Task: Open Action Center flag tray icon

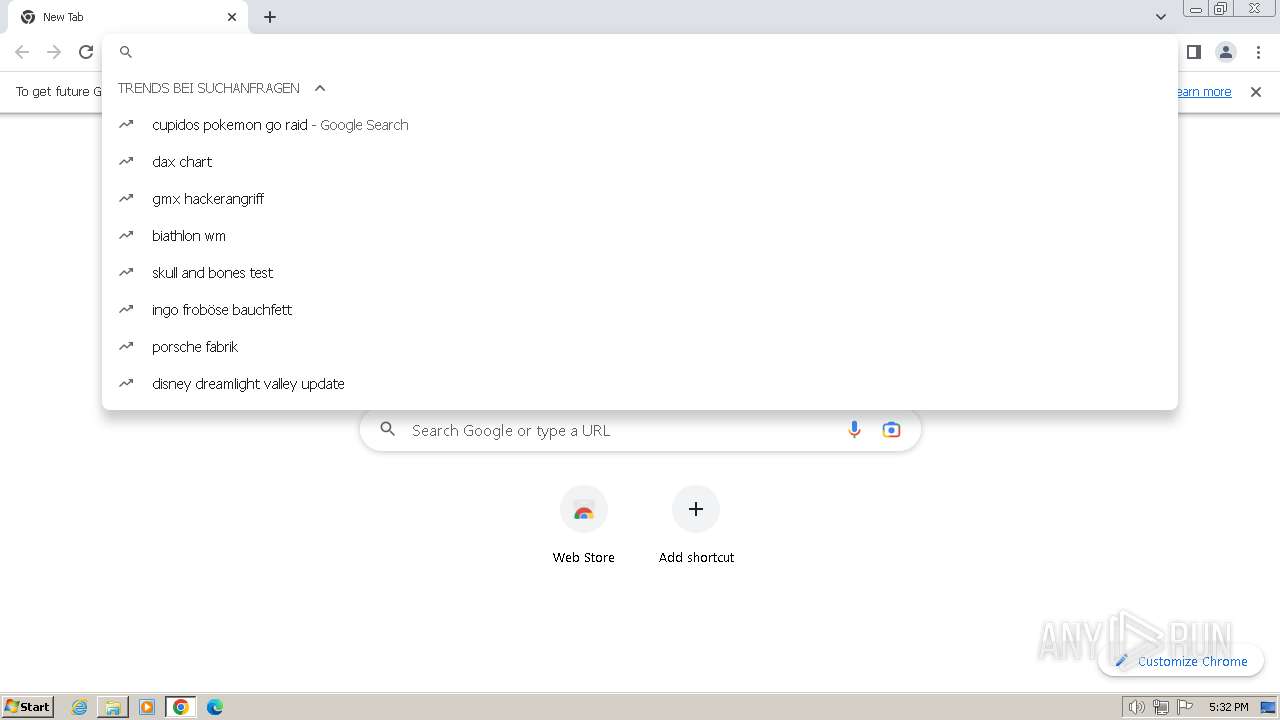Action: pyautogui.click(x=1185, y=707)
